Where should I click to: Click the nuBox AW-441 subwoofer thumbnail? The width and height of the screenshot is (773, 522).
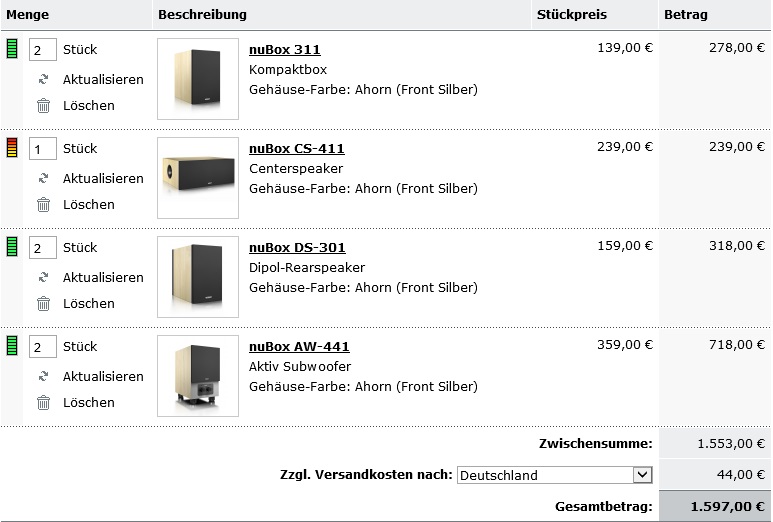tap(198, 376)
